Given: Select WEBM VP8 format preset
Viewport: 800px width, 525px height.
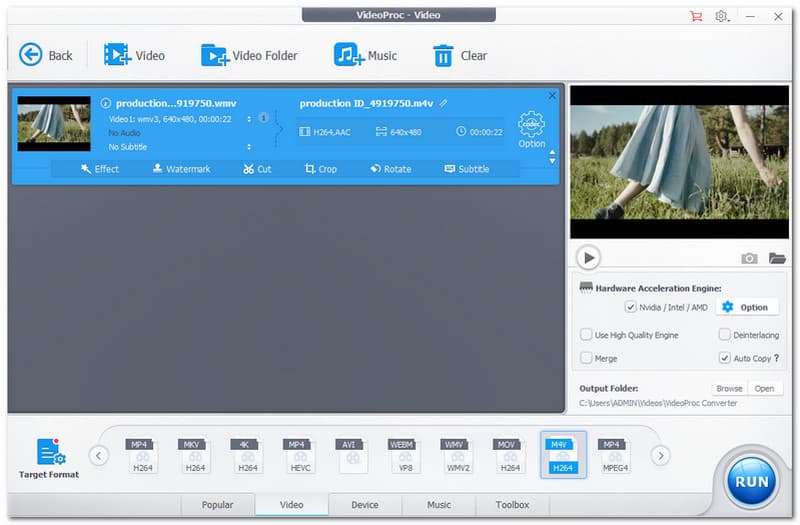Looking at the screenshot, I should tap(405, 455).
